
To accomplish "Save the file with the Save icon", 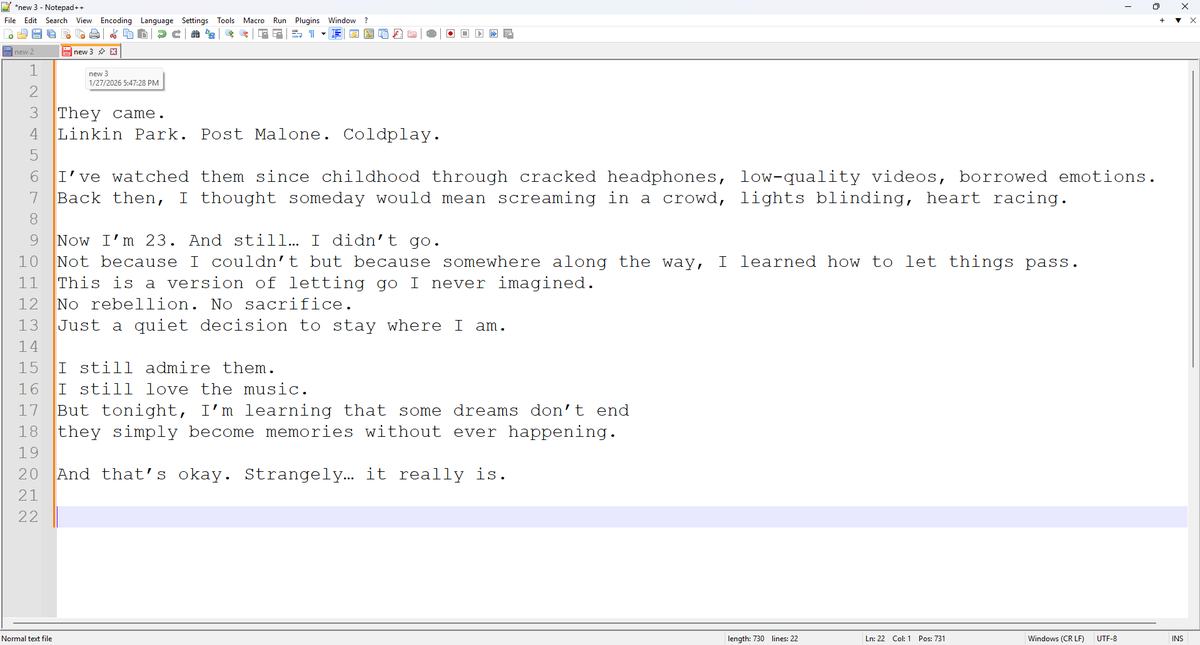I will [x=36, y=34].
